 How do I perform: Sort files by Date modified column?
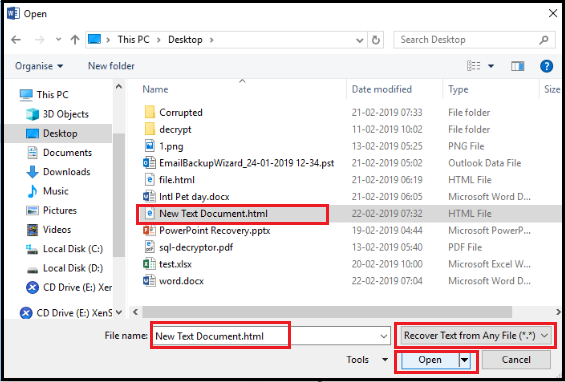pos(382,89)
